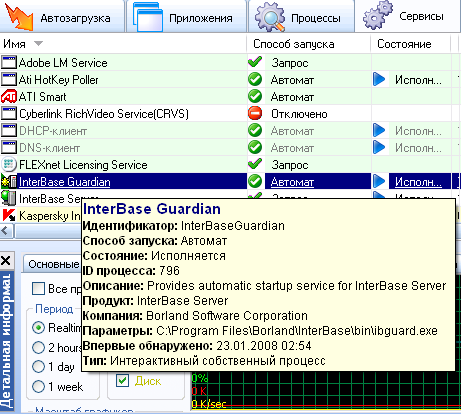This screenshot has width=461, height=414.
Task: Select the Realtime period radio button
Action: pos(38,328)
